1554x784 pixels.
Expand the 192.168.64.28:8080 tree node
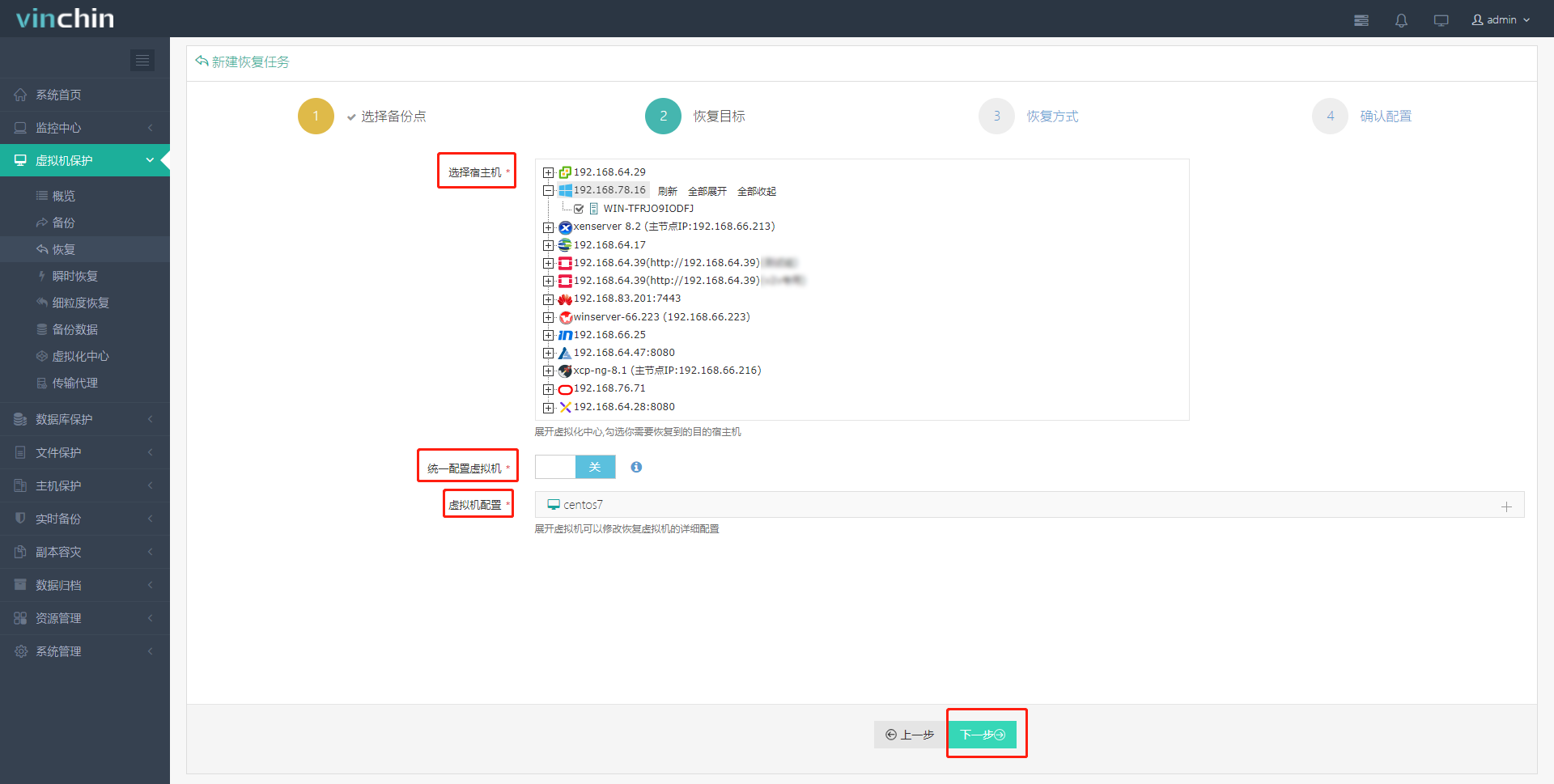(549, 407)
